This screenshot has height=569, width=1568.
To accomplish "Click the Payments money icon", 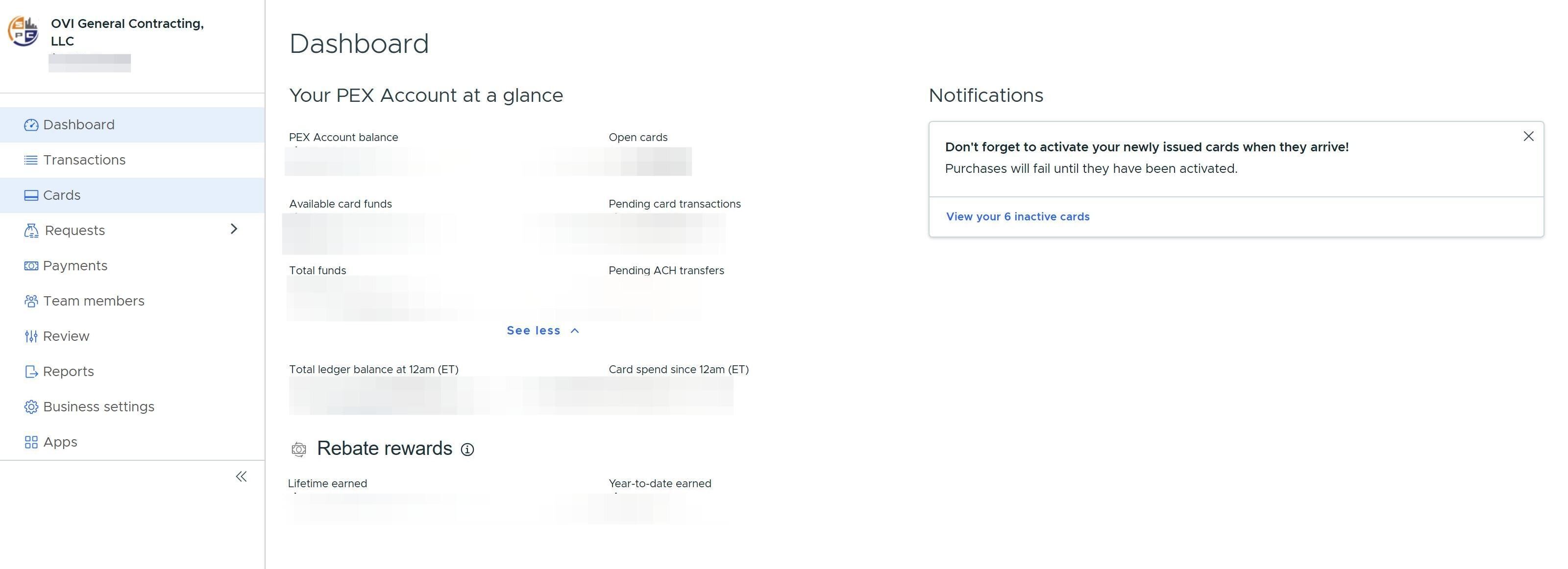I will (31, 266).
